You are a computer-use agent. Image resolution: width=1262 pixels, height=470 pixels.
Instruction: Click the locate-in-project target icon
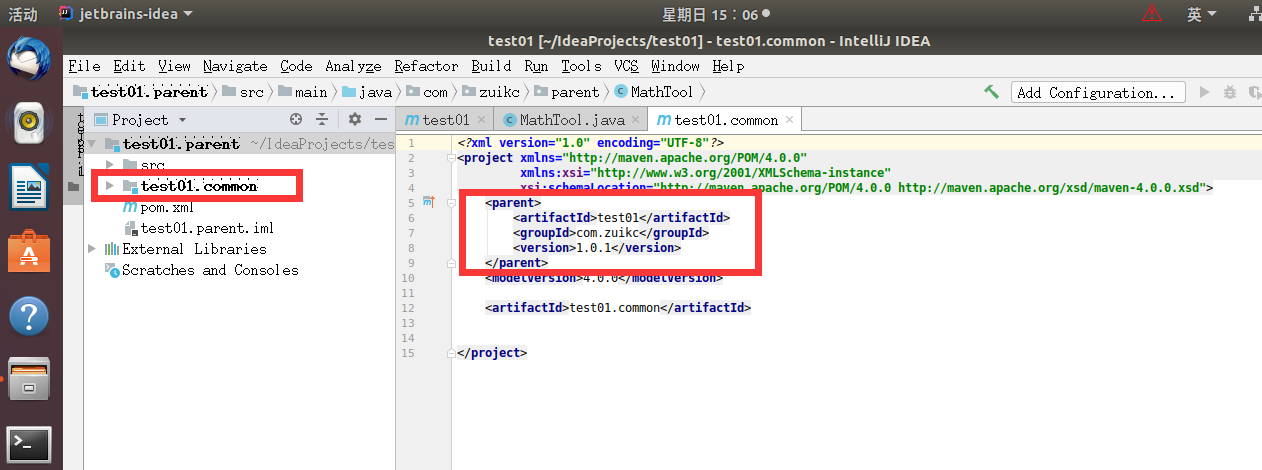[296, 119]
